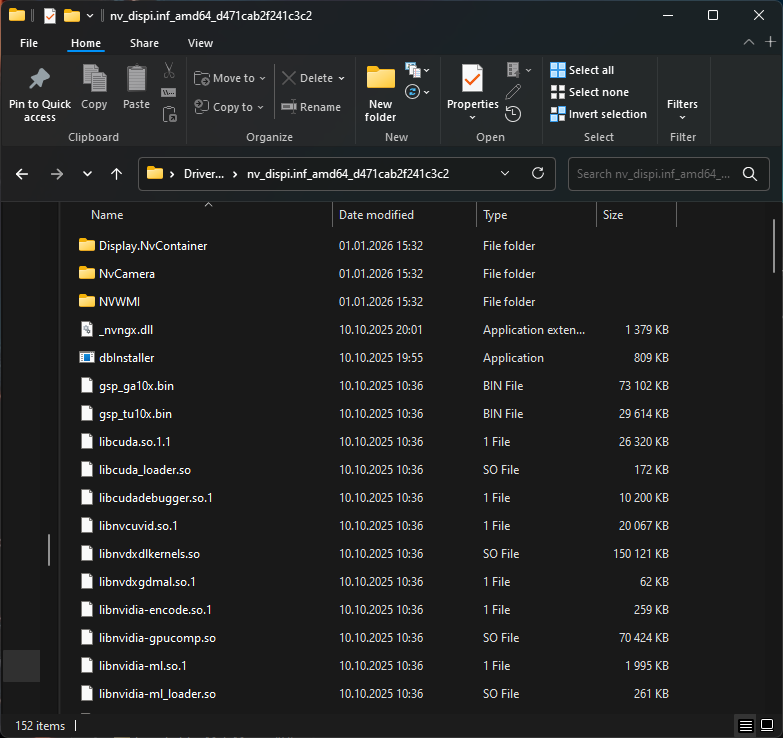Select the Home ribbon tab
Image resolution: width=783 pixels, height=738 pixels.
click(x=86, y=43)
